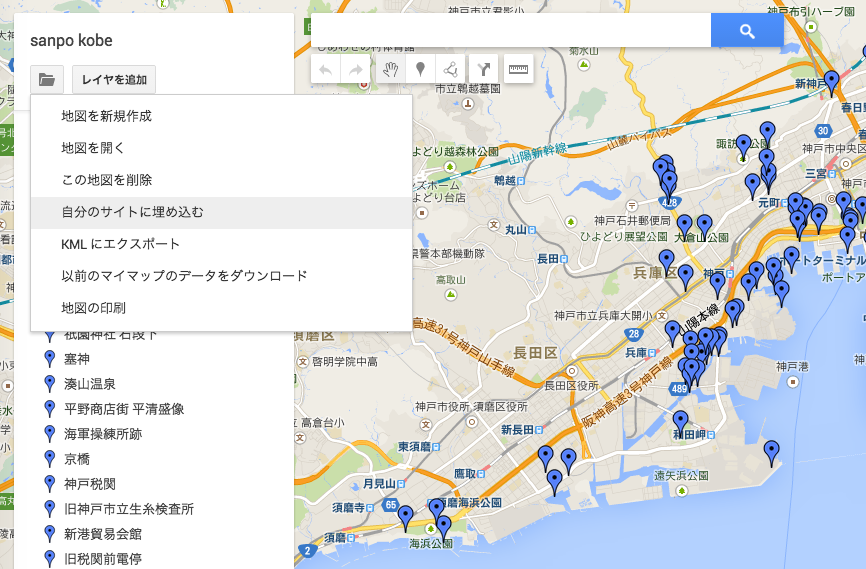Select the ruler measure distance tool

(518, 69)
